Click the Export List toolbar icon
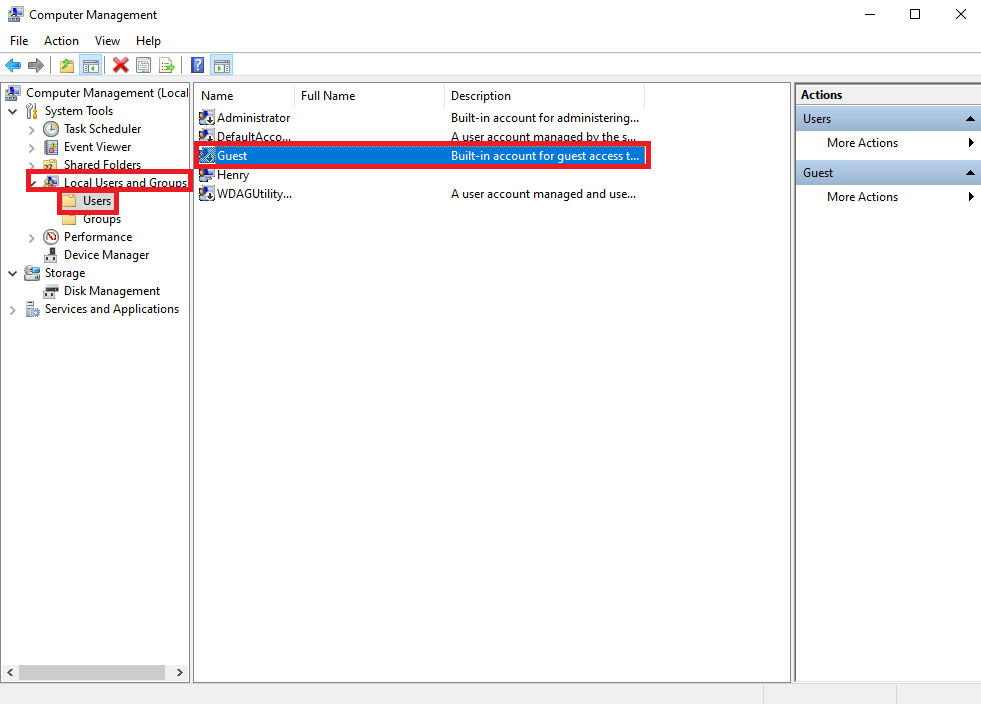This screenshot has width=981, height=704. pyautogui.click(x=167, y=65)
